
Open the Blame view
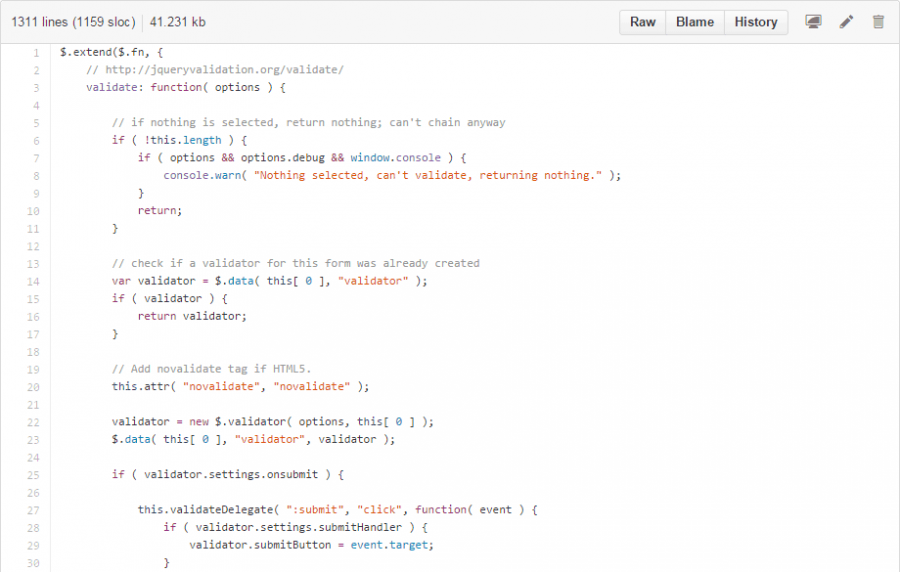click(x=694, y=22)
